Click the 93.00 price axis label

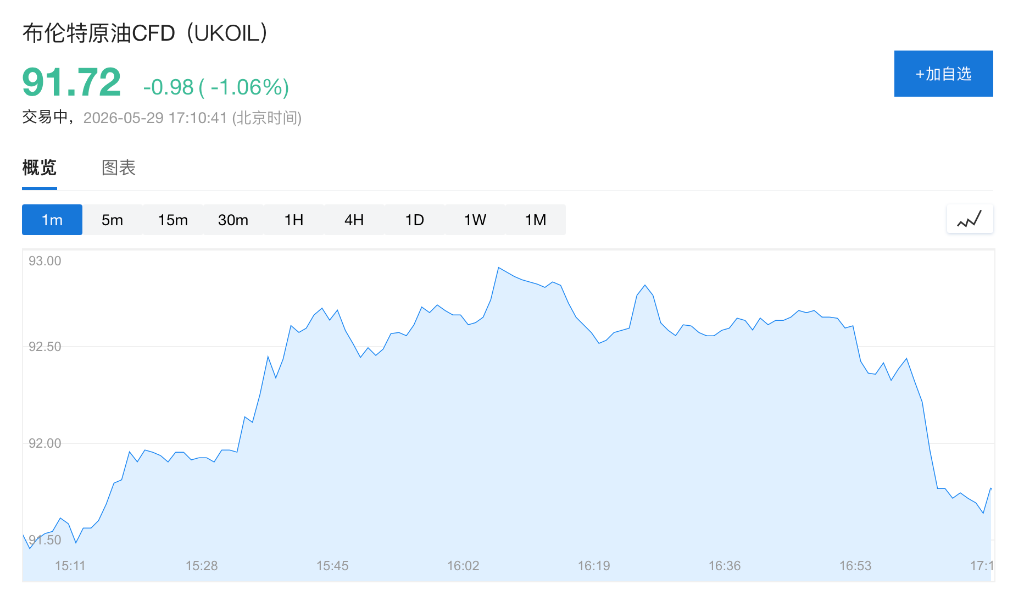pyautogui.click(x=44, y=261)
